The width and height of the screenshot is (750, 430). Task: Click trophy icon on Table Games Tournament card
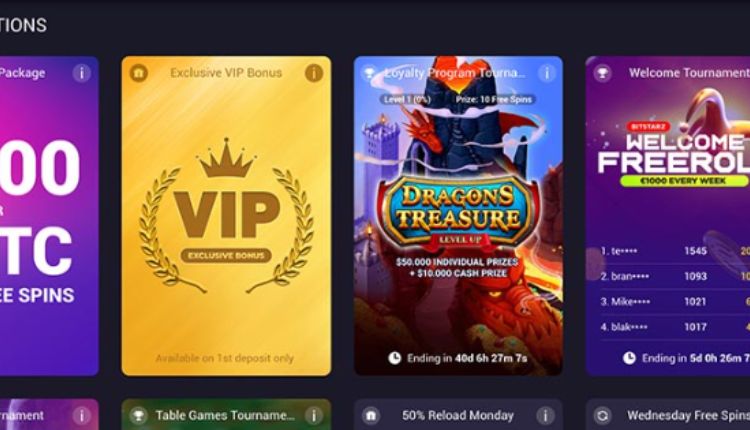pos(139,415)
